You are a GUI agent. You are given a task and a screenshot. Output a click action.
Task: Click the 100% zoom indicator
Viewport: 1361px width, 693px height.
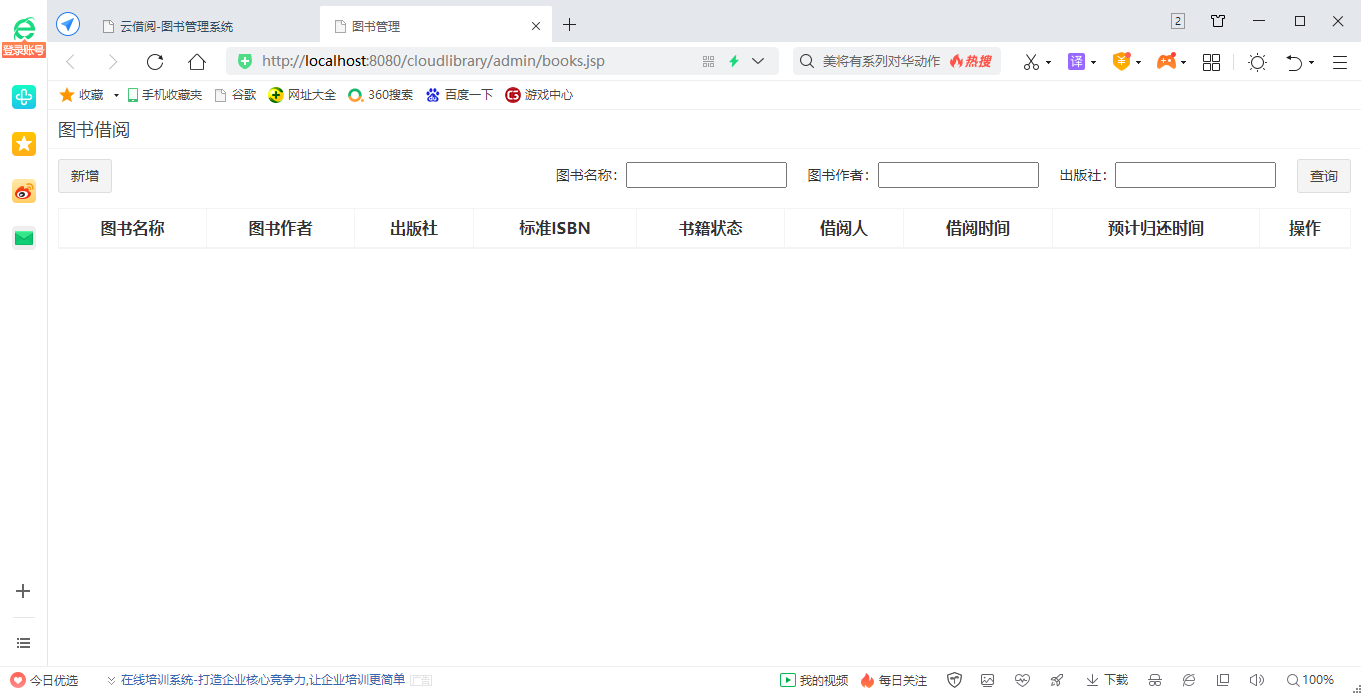pos(1311,680)
